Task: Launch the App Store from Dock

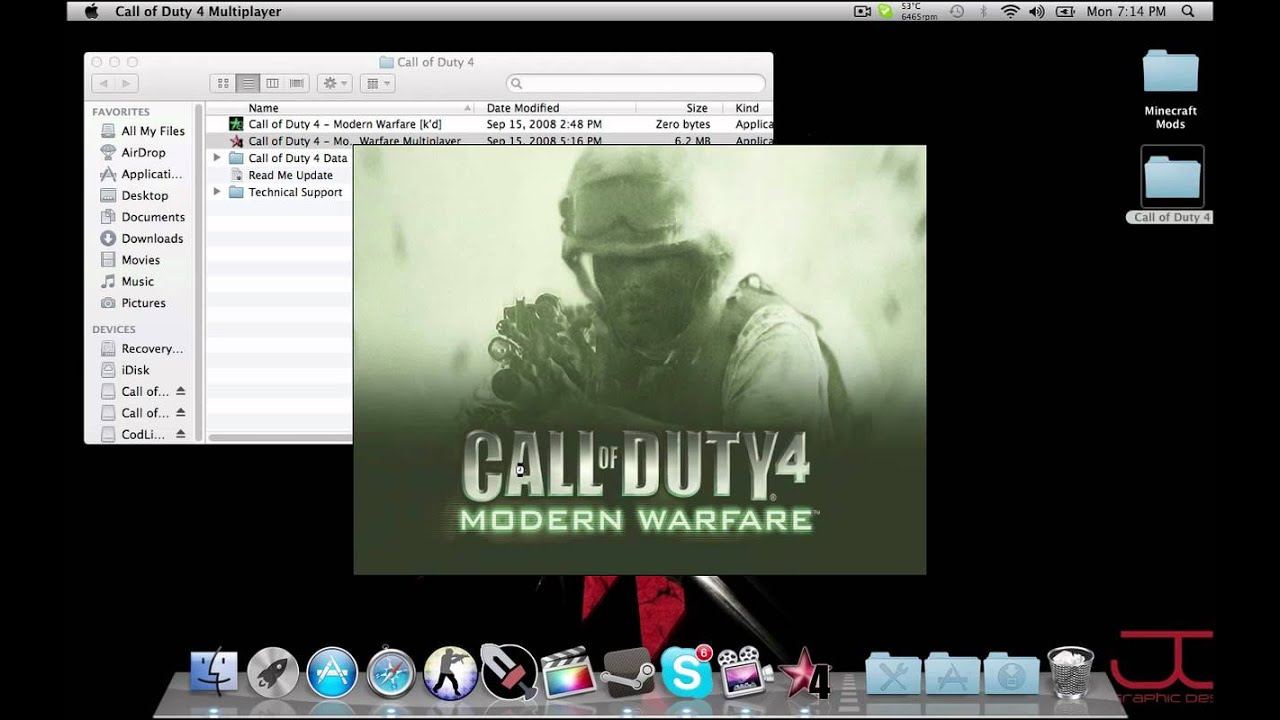Action: pos(332,673)
